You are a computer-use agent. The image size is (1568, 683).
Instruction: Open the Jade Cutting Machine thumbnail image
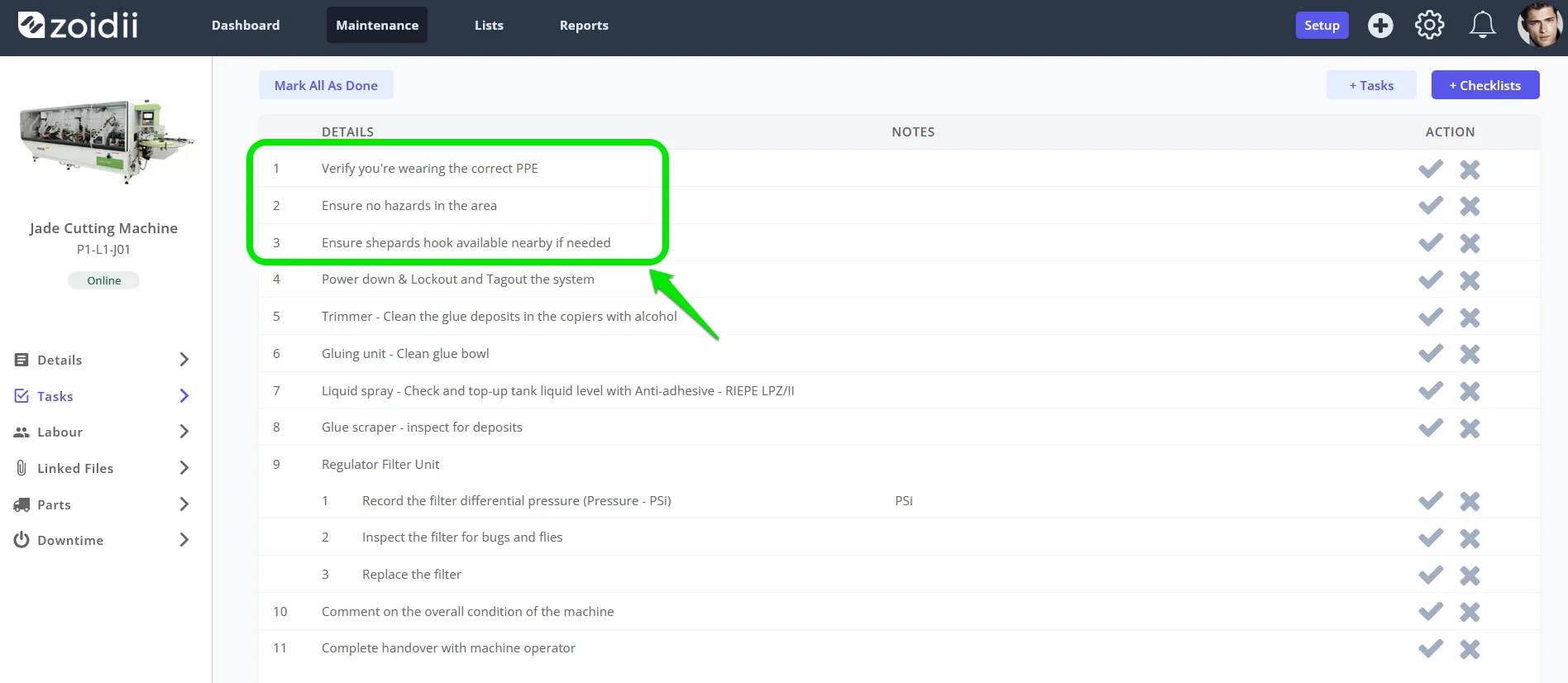coord(106,141)
